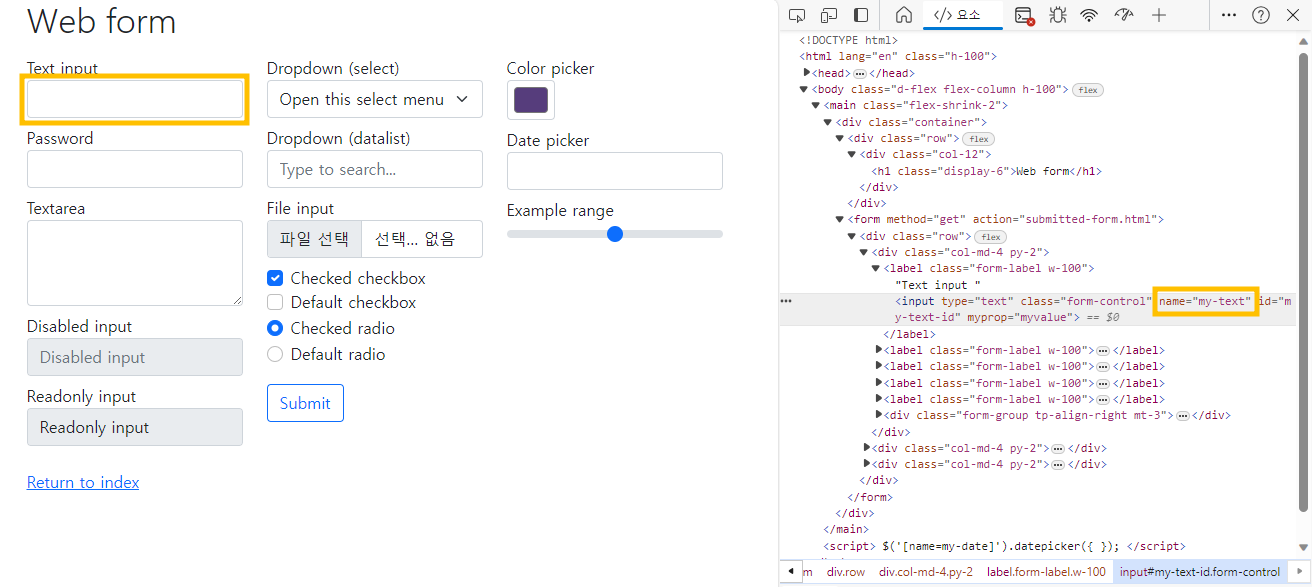Screen dimensions: 1312x587
Task: Select the script datepicker line
Action: [x=1004, y=546]
